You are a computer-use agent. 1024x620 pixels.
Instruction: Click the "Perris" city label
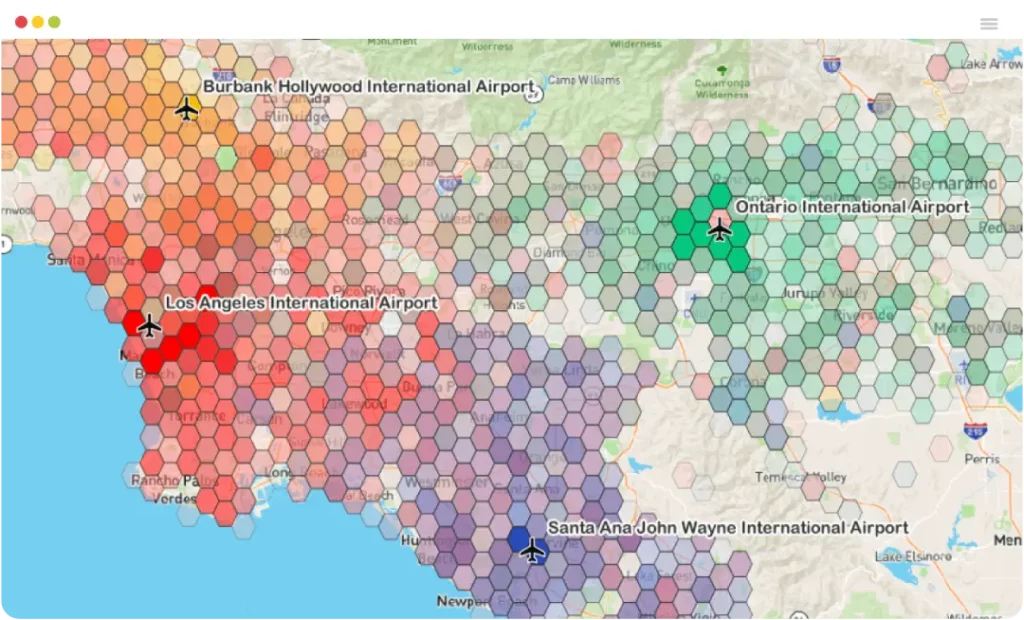click(x=982, y=459)
